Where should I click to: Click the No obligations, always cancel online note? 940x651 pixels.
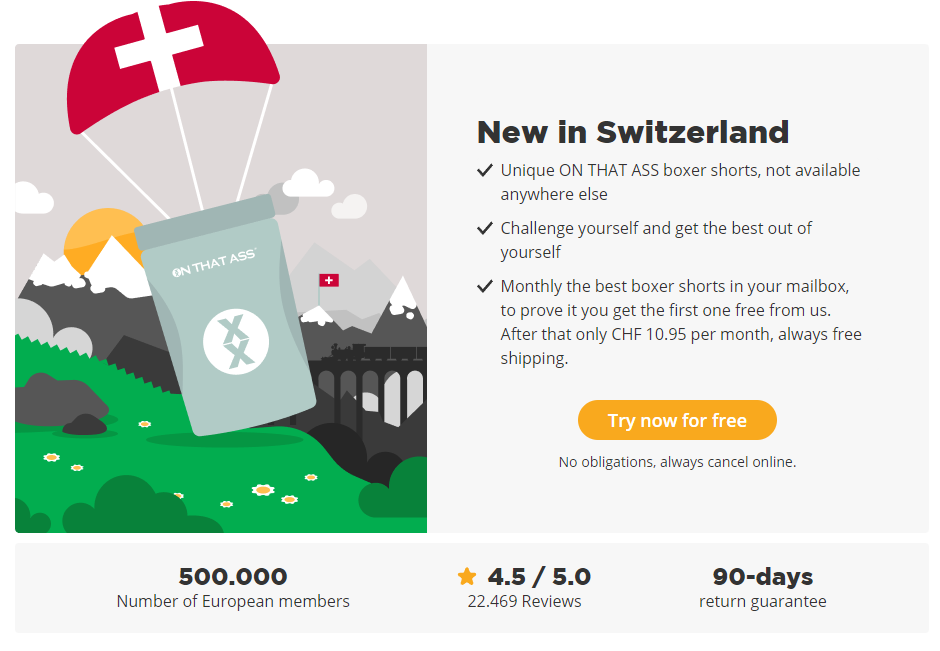677,462
